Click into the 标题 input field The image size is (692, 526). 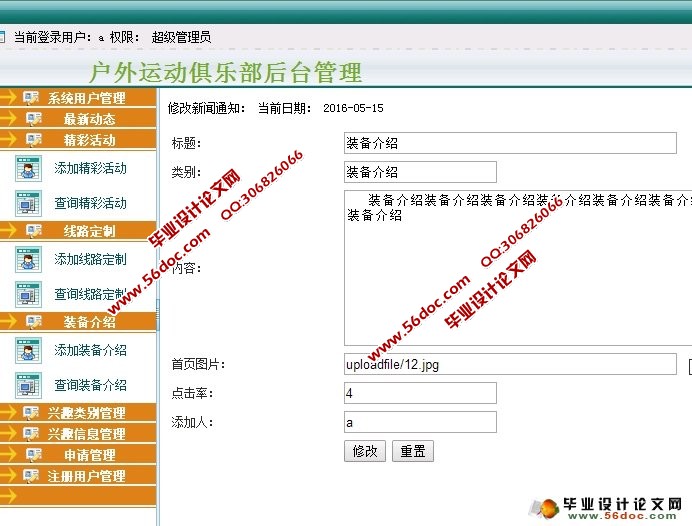tap(509, 143)
